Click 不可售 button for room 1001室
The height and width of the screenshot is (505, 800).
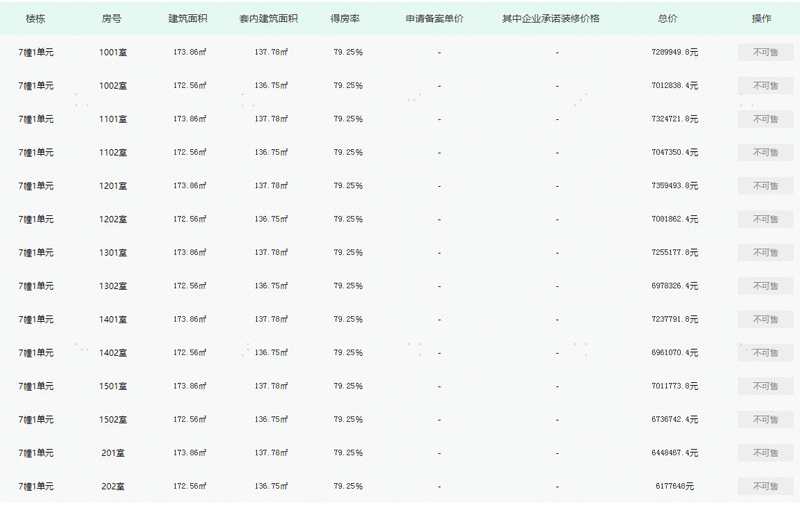pyautogui.click(x=765, y=52)
